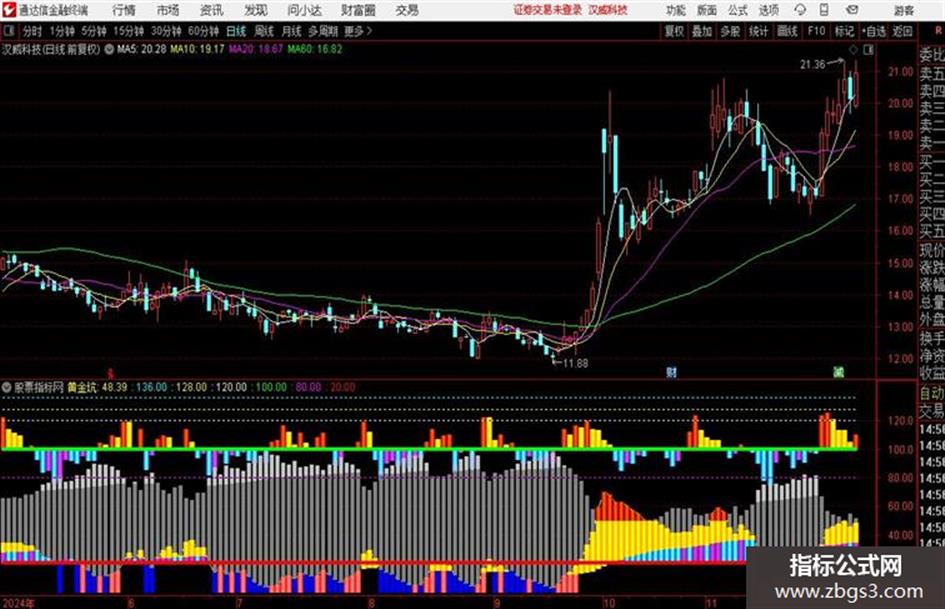This screenshot has width=945, height=609.
Task: Select the 月线 monthly chart tab
Action: (x=292, y=31)
